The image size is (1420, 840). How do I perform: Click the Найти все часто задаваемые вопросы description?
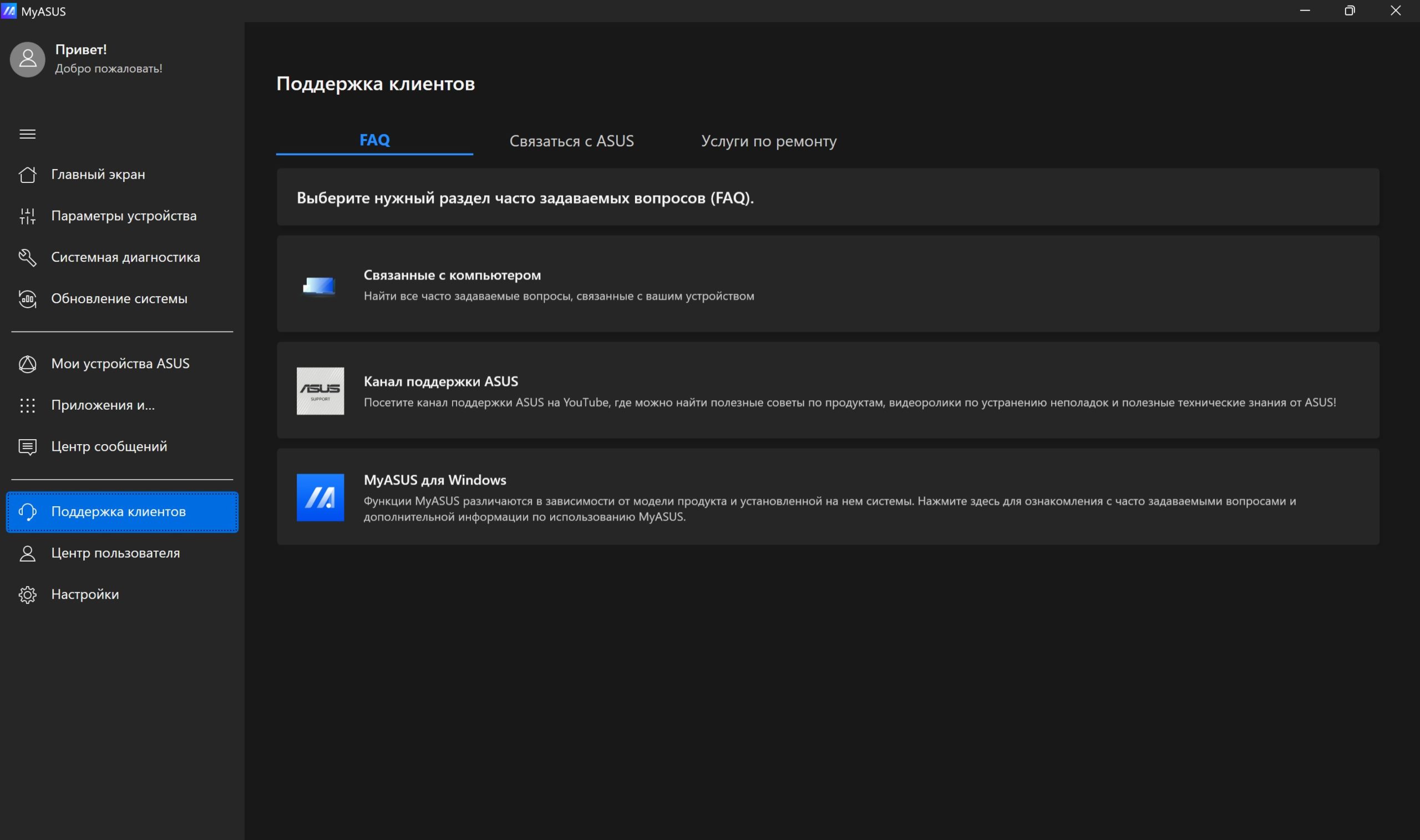coord(559,296)
